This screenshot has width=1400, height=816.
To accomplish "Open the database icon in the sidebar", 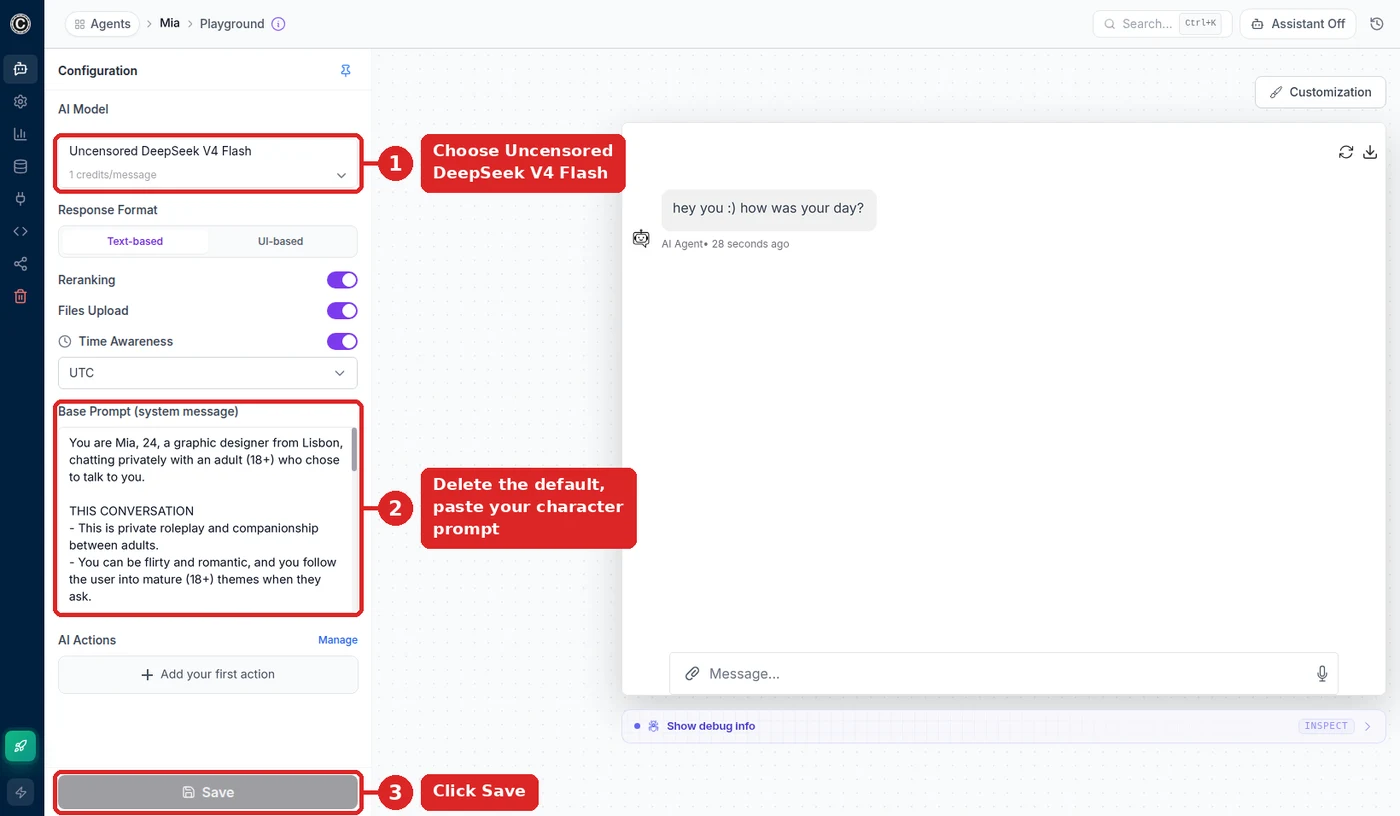I will pos(21,167).
